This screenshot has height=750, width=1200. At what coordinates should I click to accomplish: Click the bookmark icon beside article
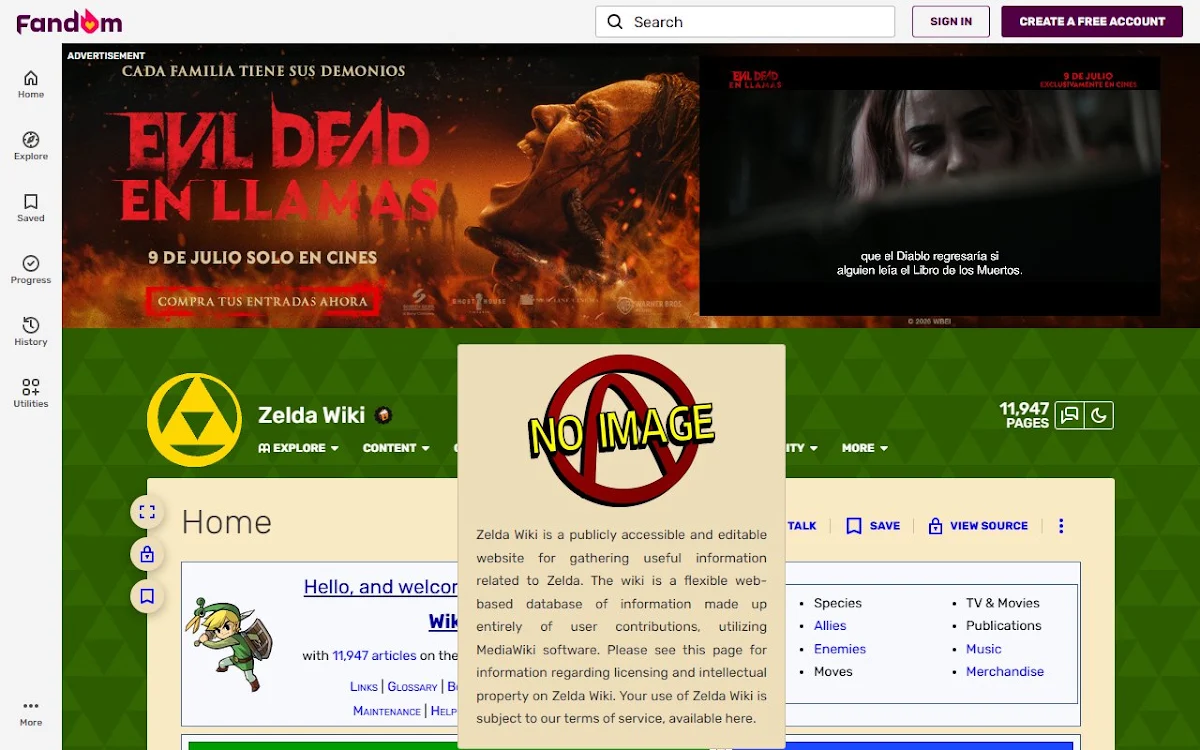coord(147,596)
